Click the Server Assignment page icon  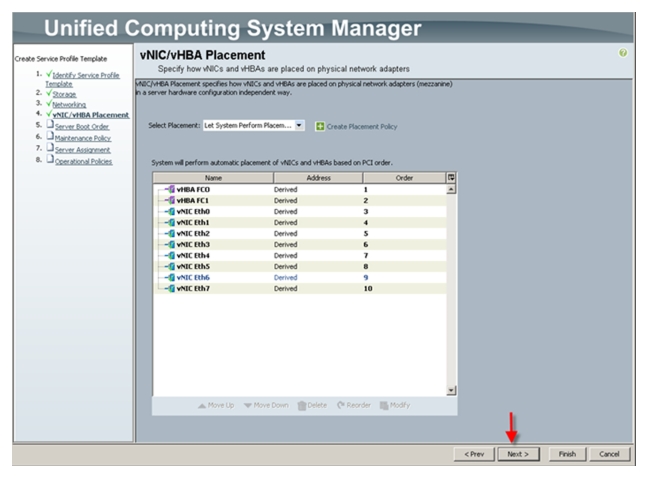50,147
